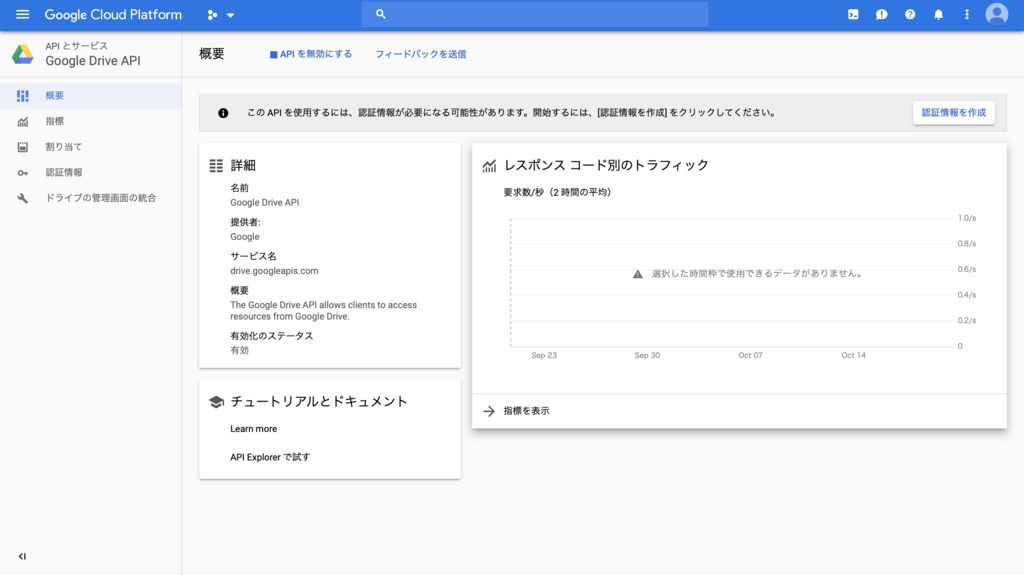Select 認証情報 in the sidebar
Viewport: 1024px width, 575px height.
pos(91,172)
